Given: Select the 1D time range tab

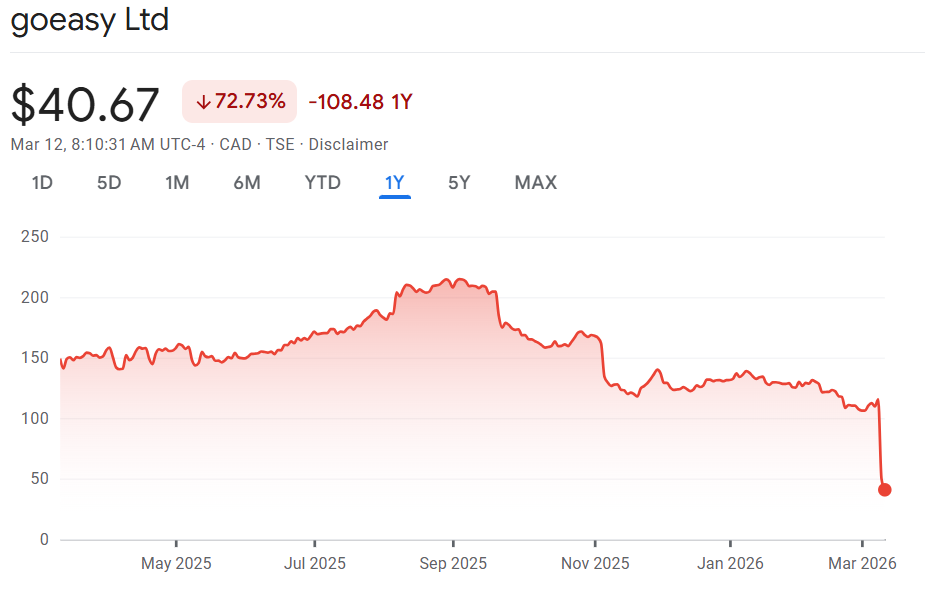Looking at the screenshot, I should tap(42, 183).
